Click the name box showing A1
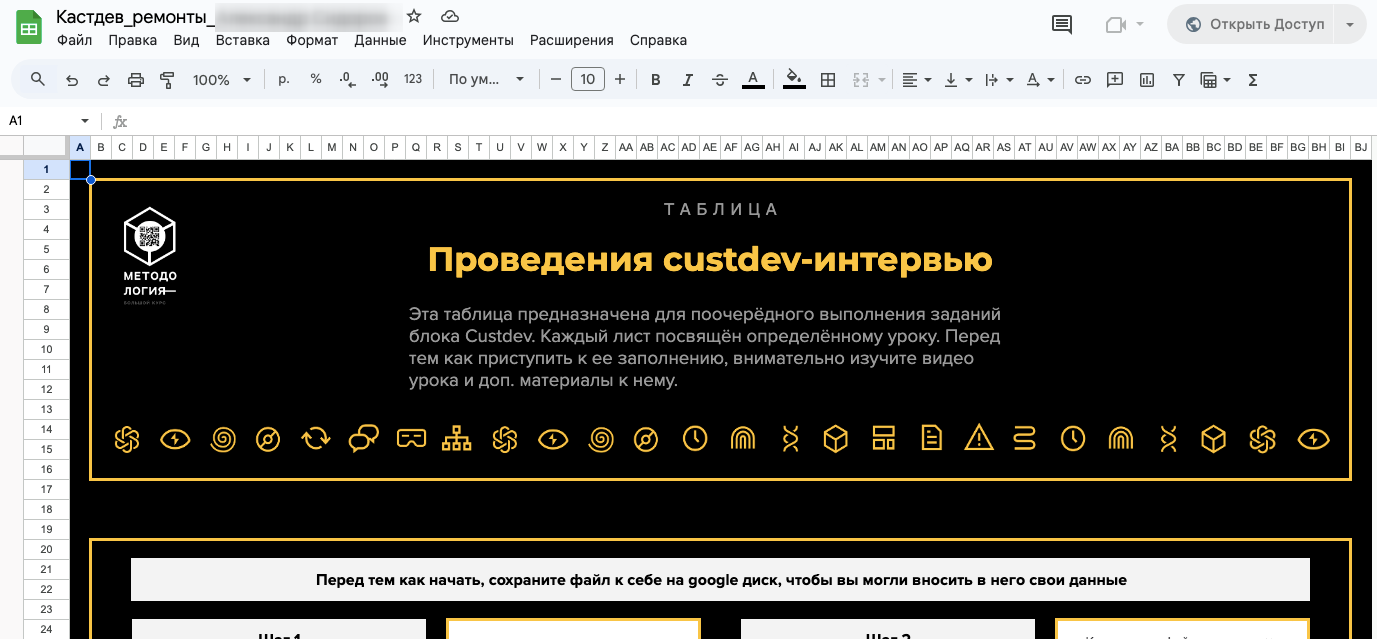Image resolution: width=1377 pixels, height=639 pixels. [x=40, y=121]
